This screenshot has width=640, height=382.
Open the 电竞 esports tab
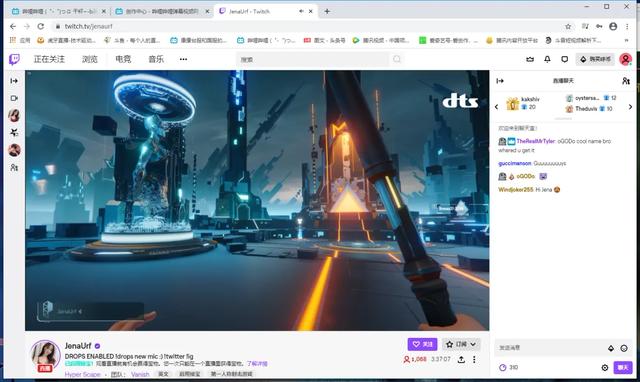point(123,59)
